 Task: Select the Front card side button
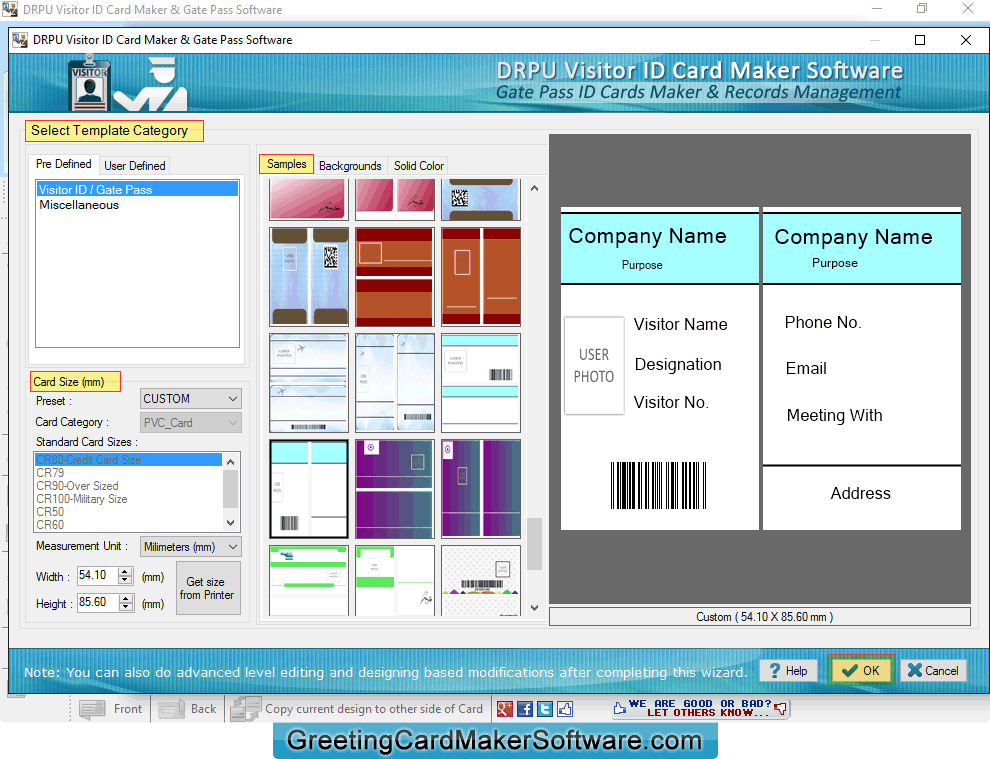(111, 708)
